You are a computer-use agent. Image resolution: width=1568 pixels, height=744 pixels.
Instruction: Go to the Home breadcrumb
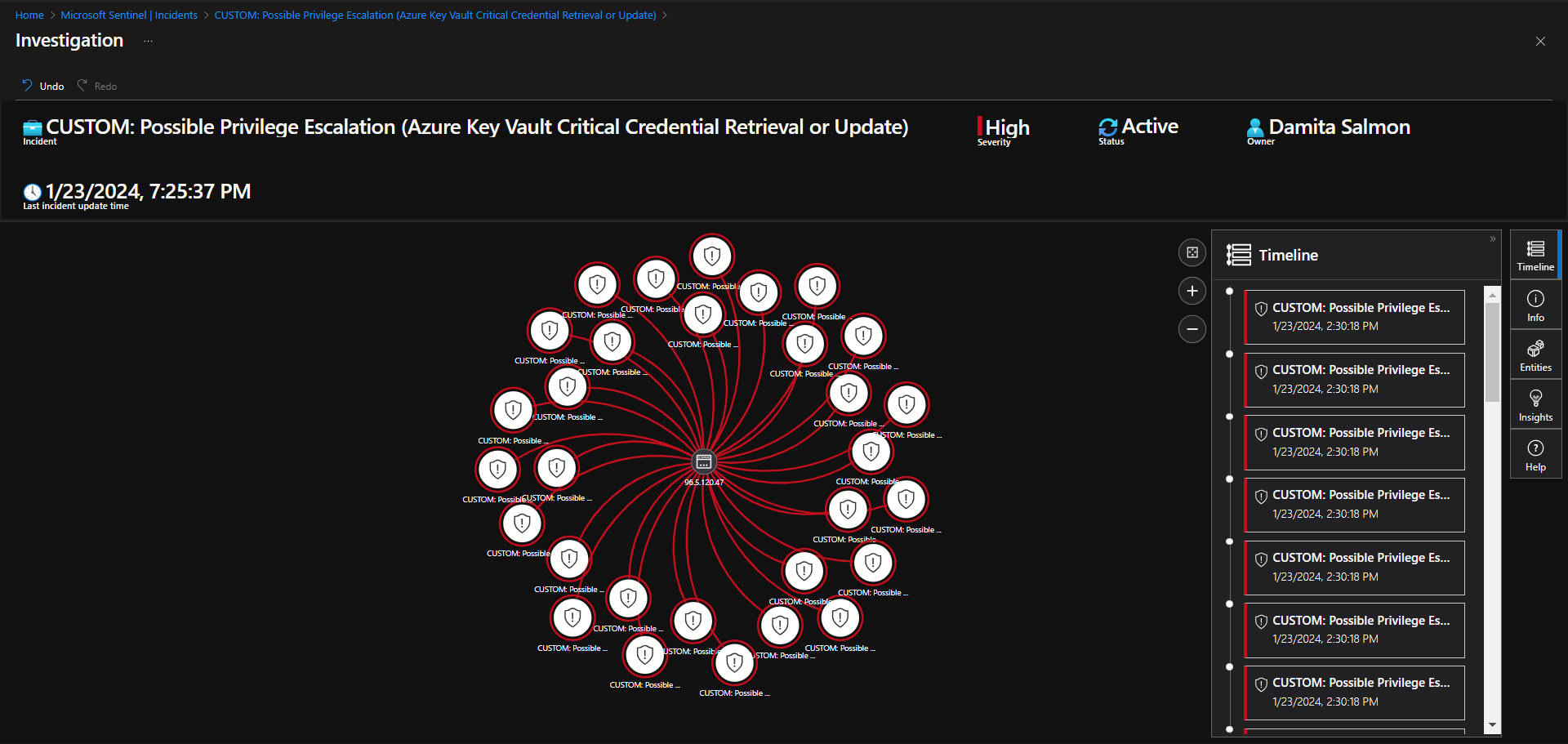tap(29, 15)
